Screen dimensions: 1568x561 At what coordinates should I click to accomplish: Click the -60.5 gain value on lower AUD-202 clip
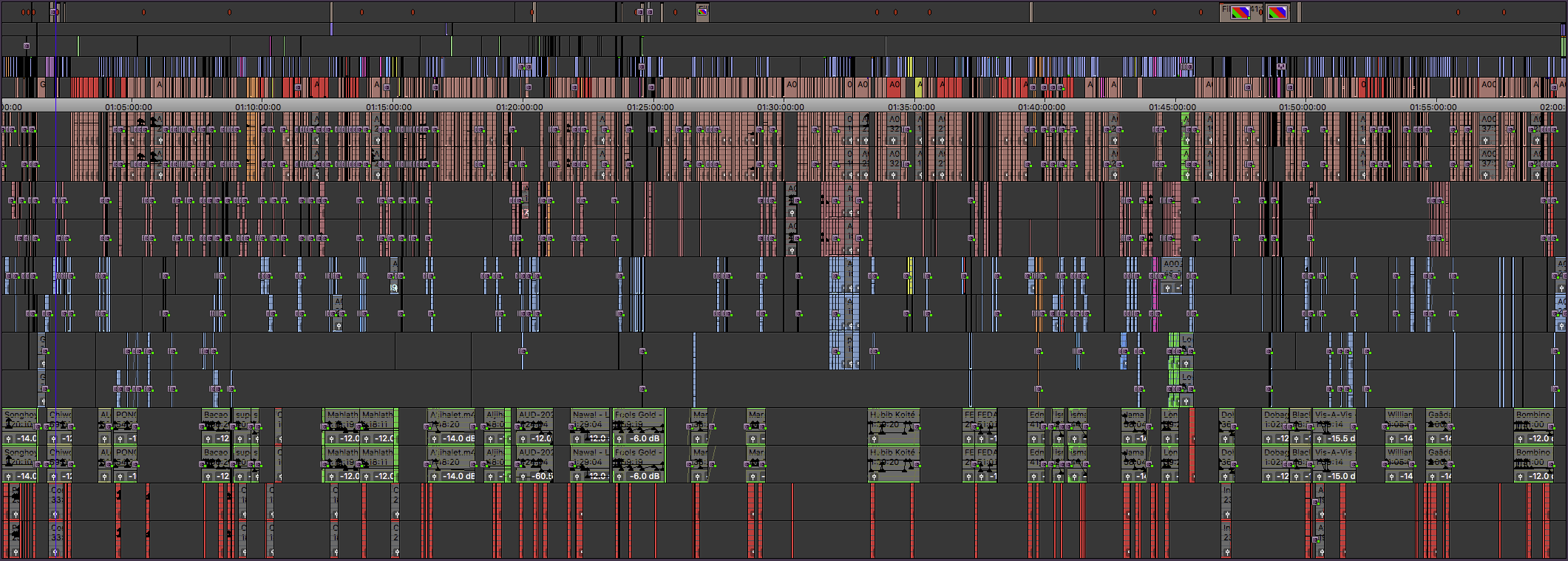[x=543, y=476]
